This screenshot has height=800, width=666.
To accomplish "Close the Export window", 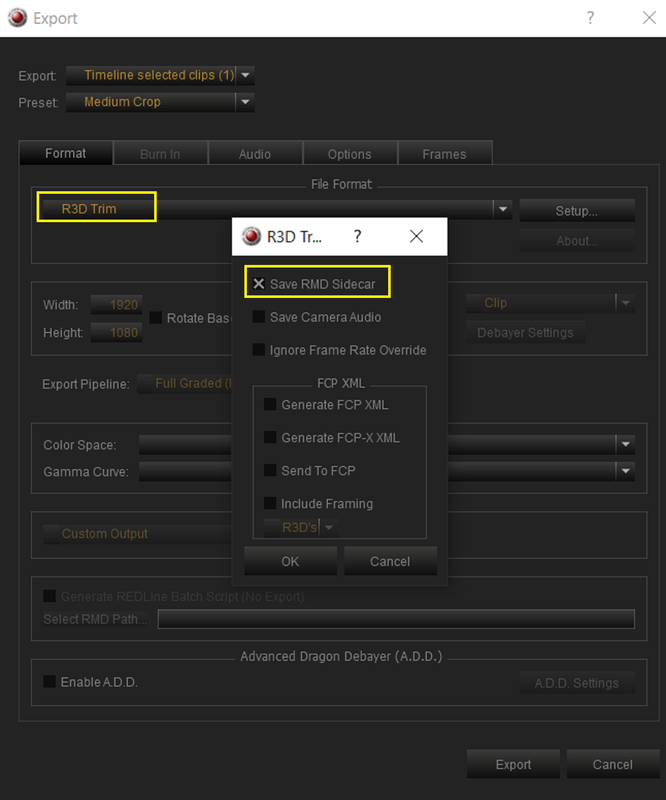I will coord(649,18).
